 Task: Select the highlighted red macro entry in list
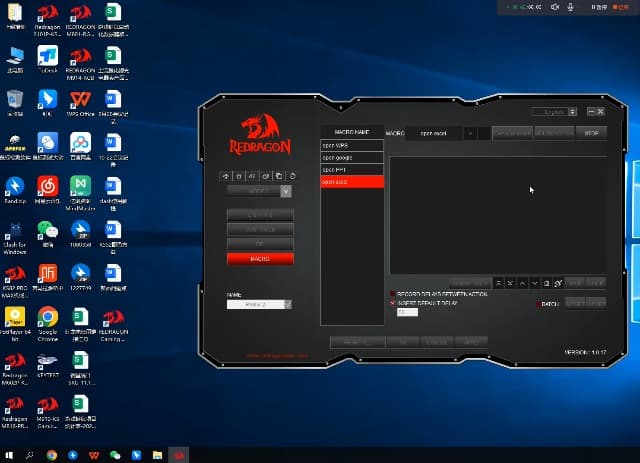pos(352,182)
